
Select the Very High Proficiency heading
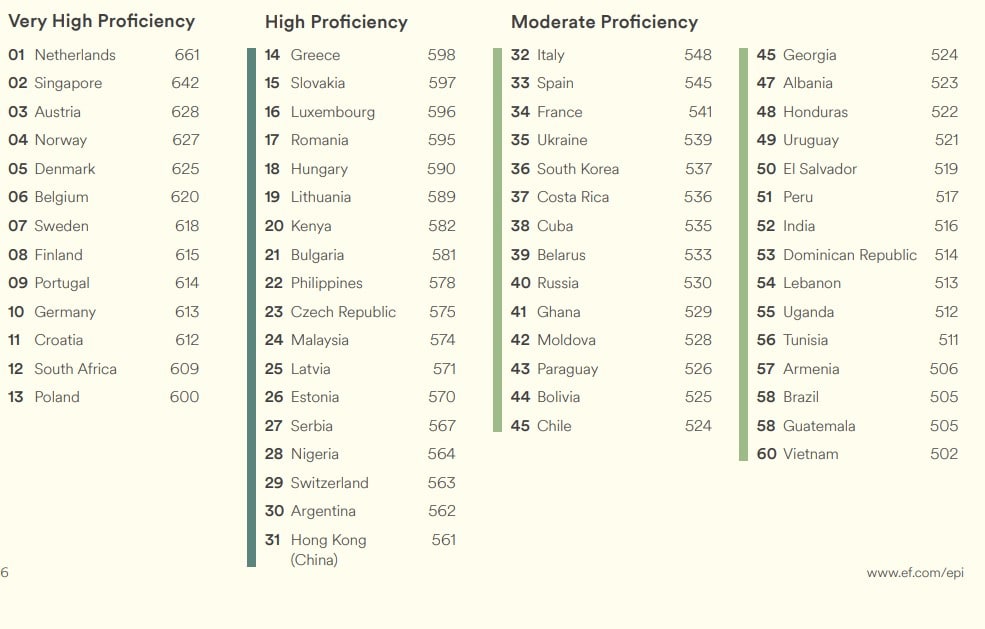pos(102,21)
